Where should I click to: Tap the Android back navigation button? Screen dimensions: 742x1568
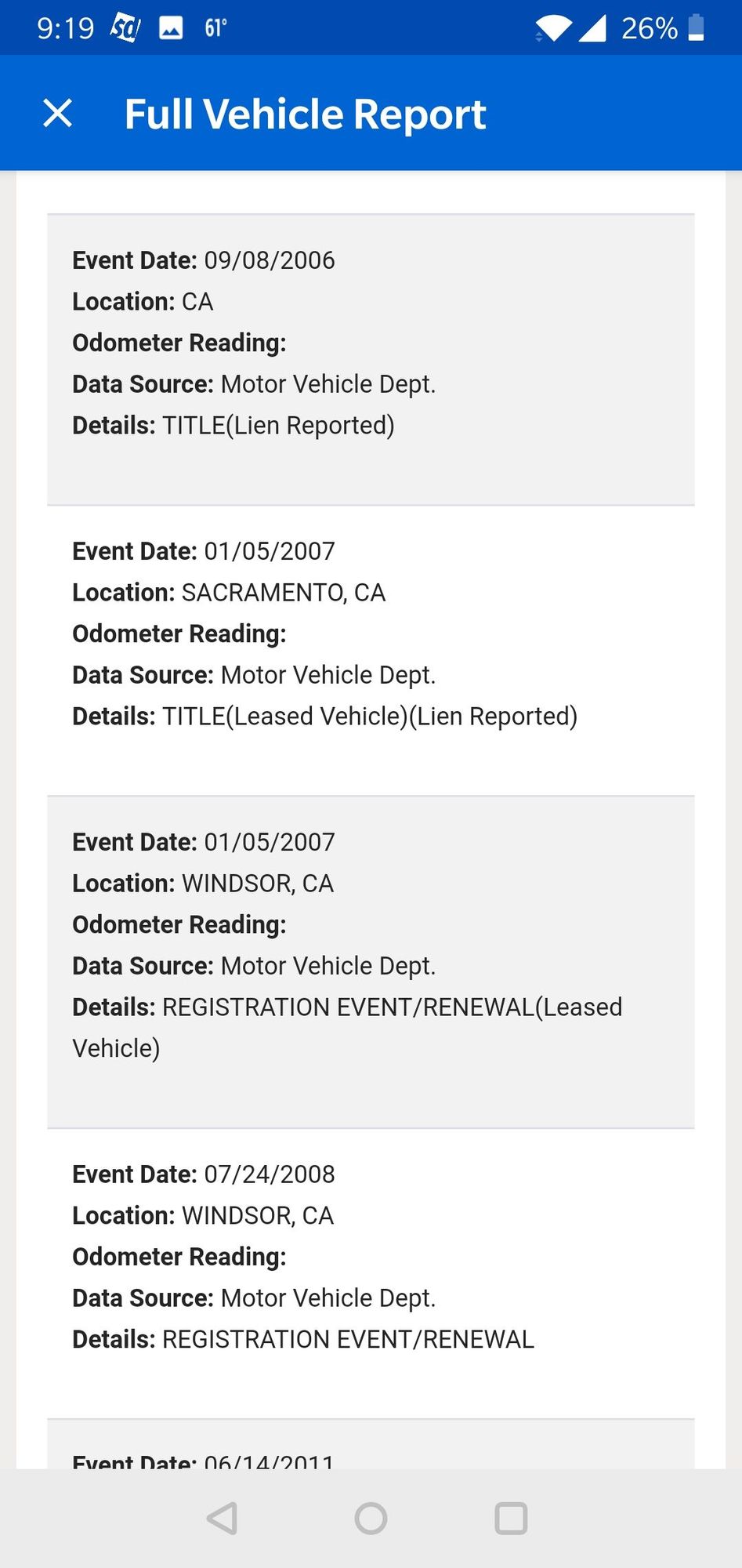pos(223,1518)
